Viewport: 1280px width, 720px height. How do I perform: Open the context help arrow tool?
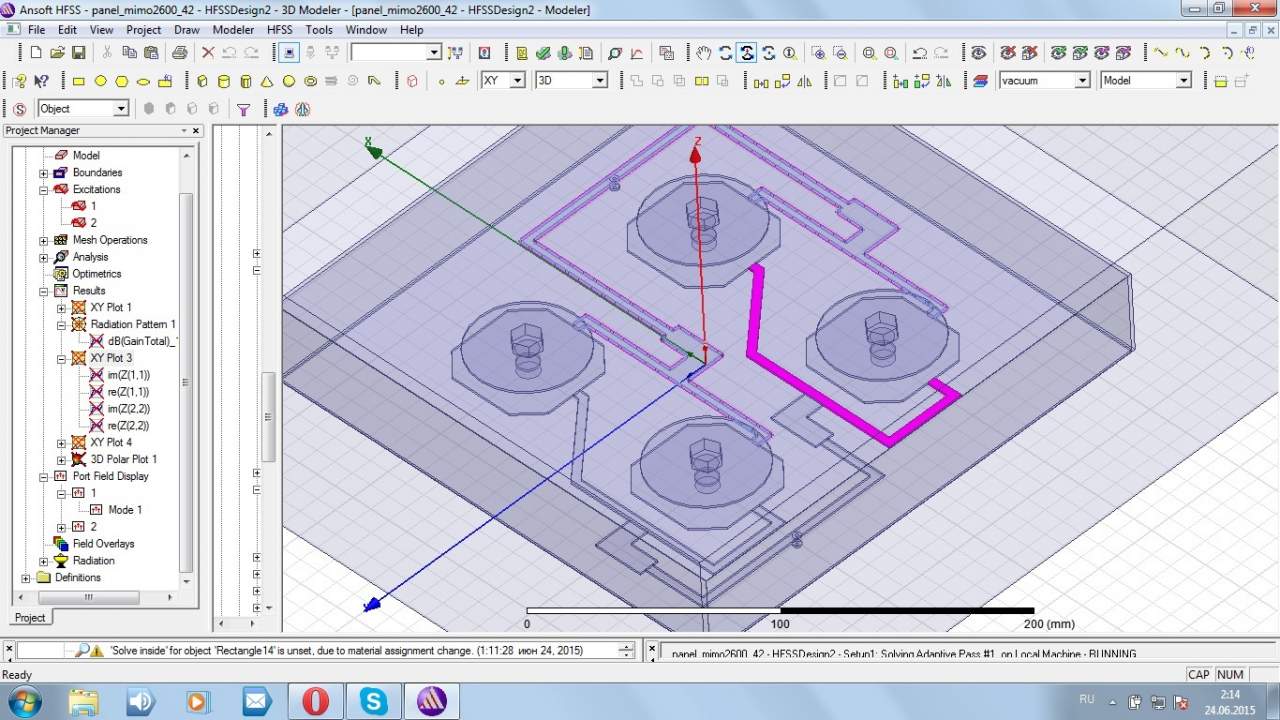[x=41, y=81]
